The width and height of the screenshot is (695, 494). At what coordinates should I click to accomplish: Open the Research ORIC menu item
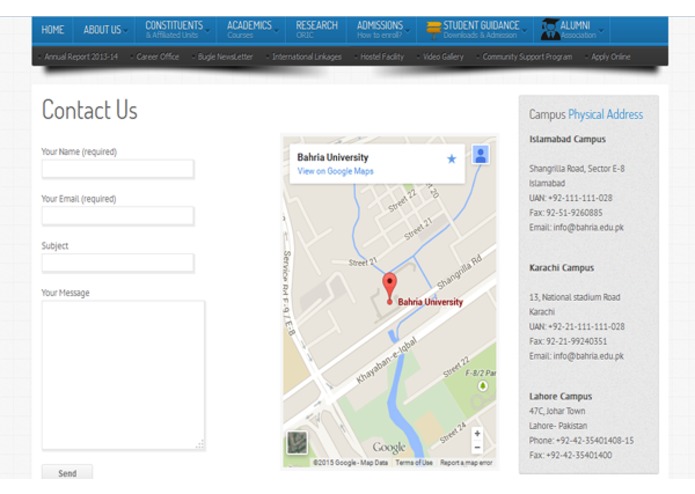tap(316, 29)
